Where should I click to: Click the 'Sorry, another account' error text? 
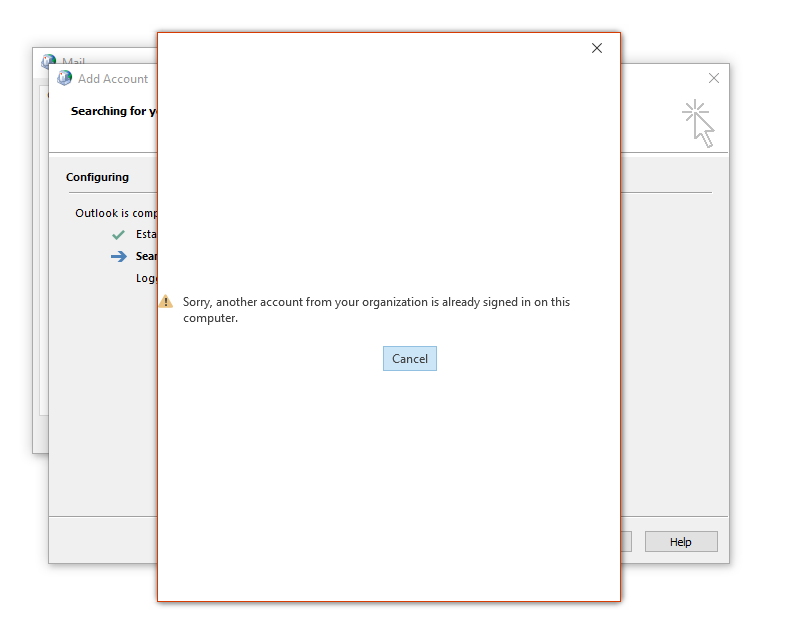pos(376,310)
